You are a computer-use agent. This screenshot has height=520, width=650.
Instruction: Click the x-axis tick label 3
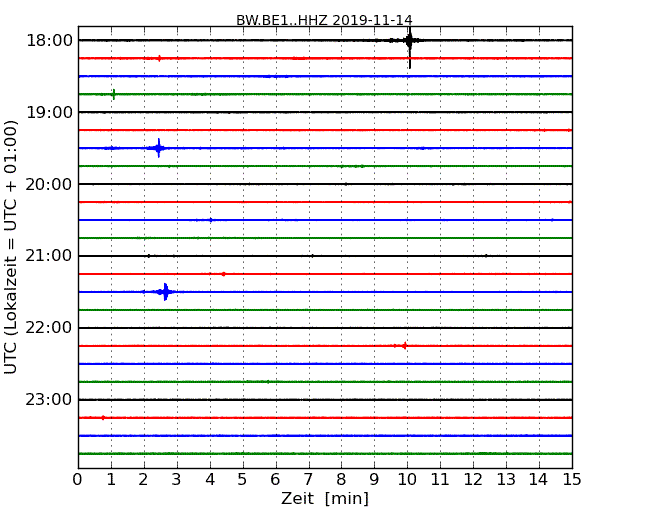coord(177,480)
